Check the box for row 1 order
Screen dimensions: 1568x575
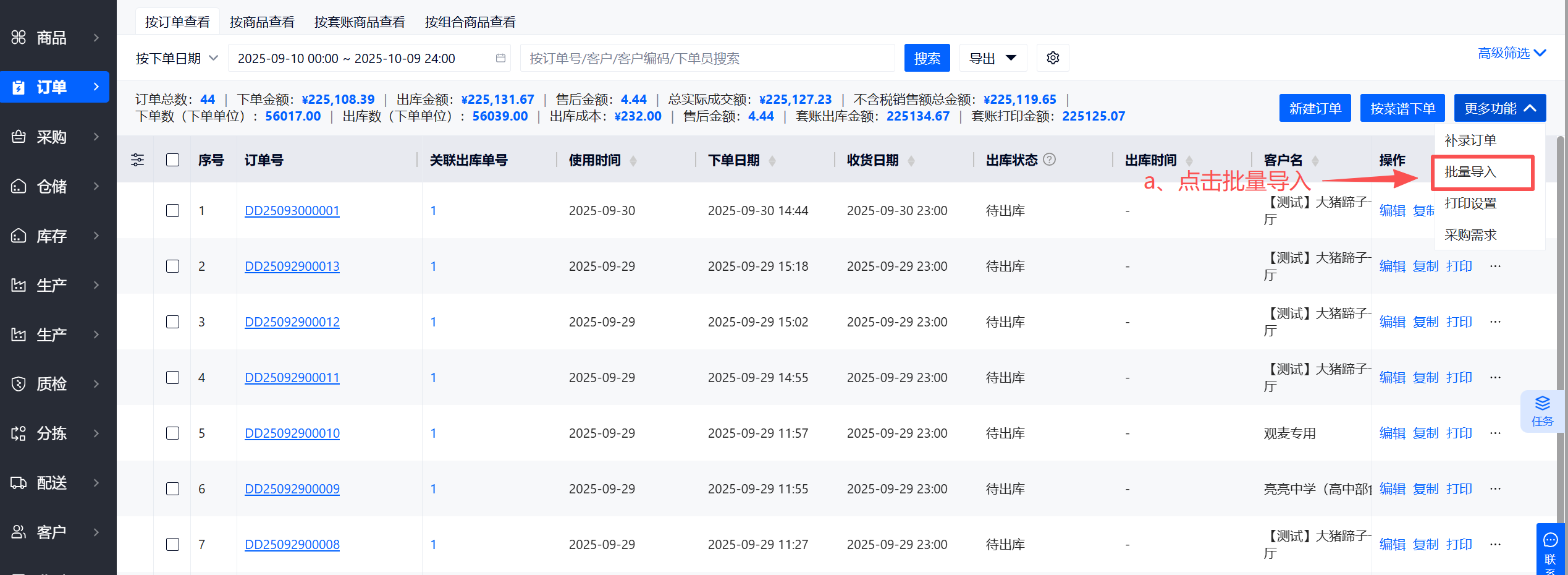click(173, 211)
